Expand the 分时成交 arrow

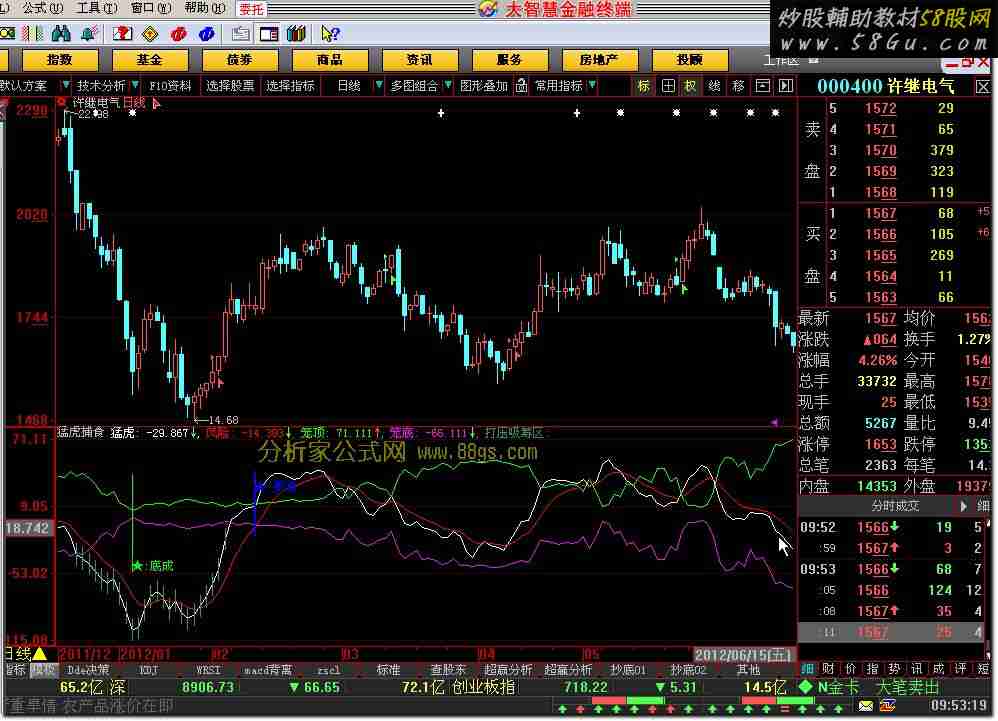[x=964, y=506]
